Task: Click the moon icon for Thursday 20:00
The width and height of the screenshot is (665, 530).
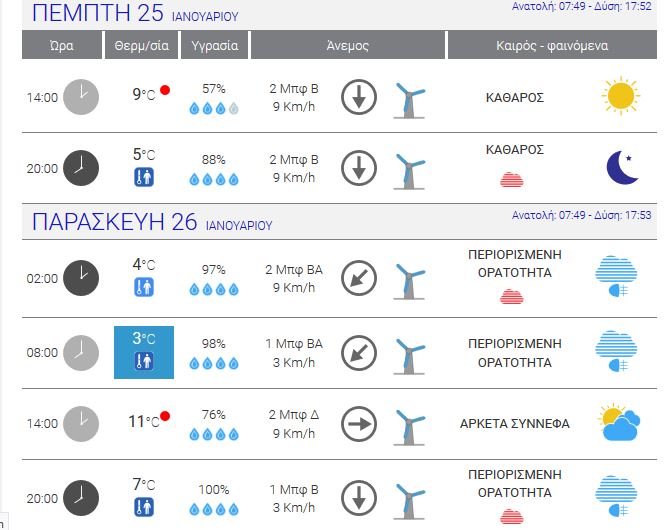Action: 622,167
